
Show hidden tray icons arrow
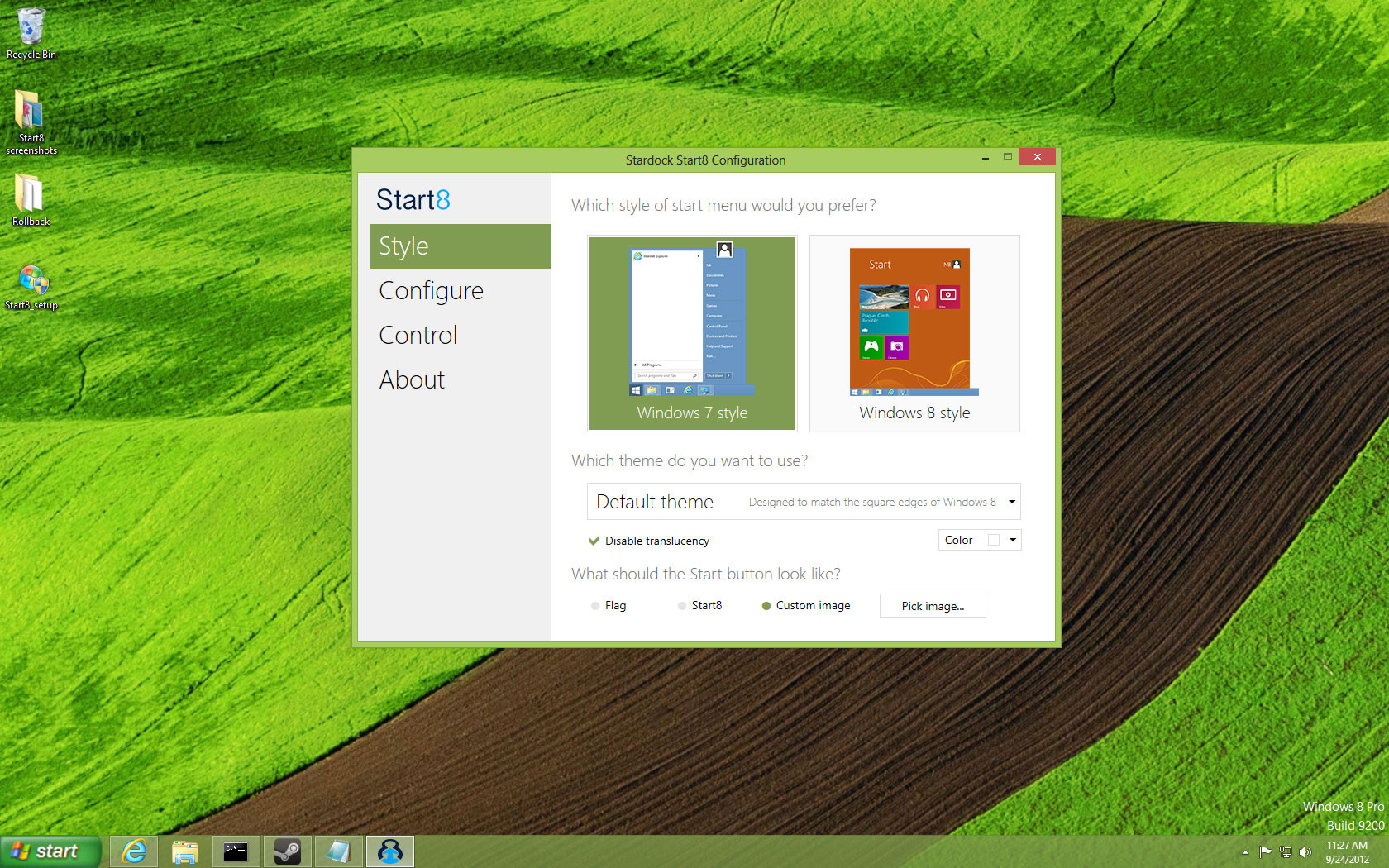tap(1245, 852)
